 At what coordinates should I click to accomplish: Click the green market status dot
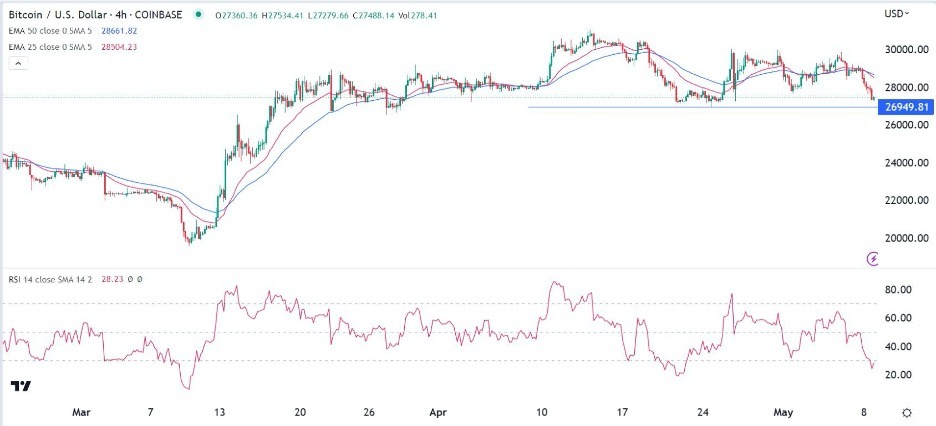click(x=199, y=14)
